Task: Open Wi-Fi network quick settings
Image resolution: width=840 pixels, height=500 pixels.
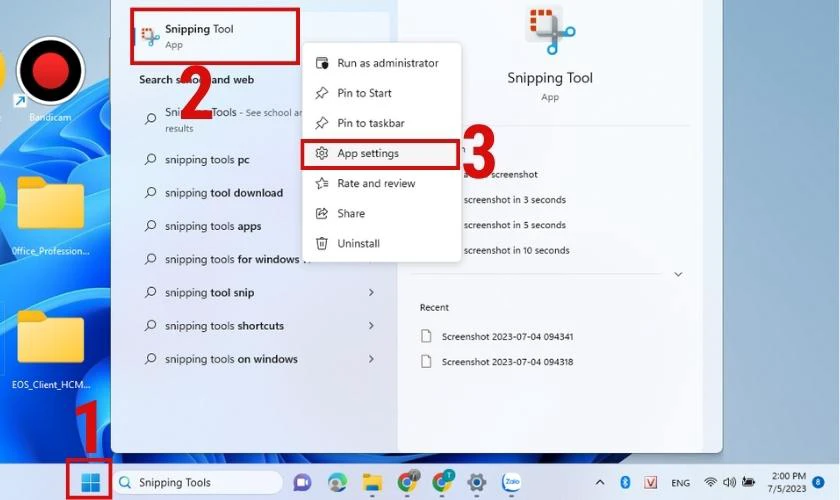Action: pyautogui.click(x=710, y=482)
